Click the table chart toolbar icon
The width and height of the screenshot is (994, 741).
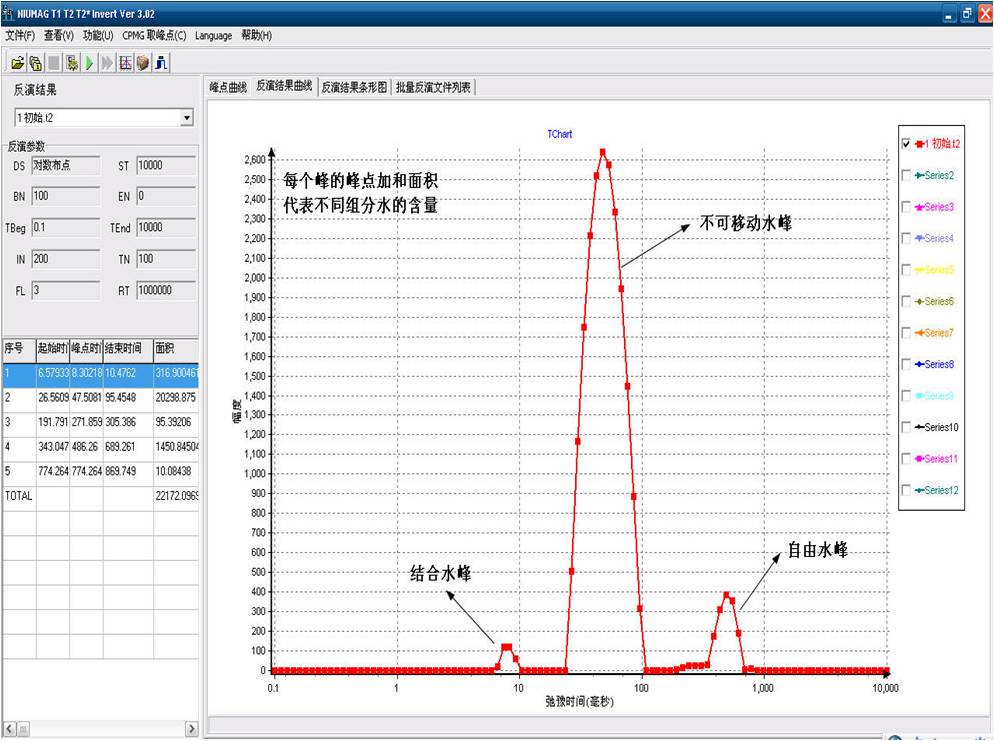[125, 63]
